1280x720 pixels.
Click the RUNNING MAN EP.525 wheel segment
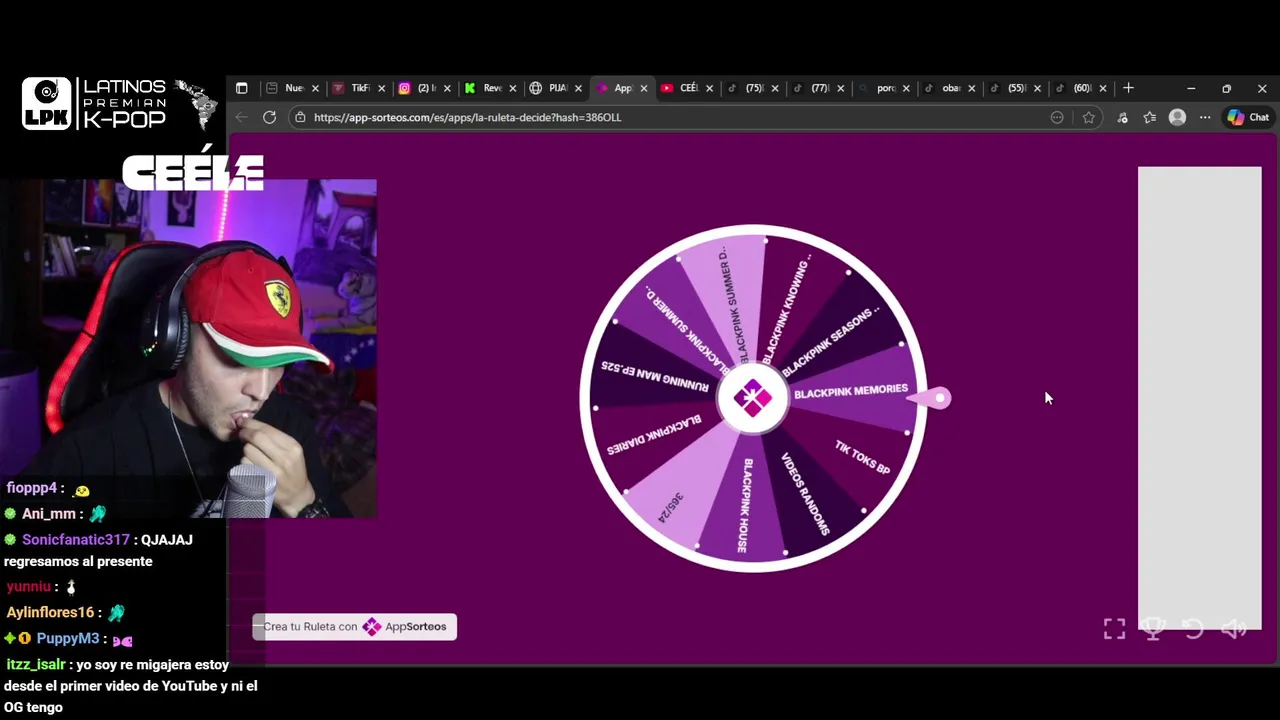[x=655, y=375]
